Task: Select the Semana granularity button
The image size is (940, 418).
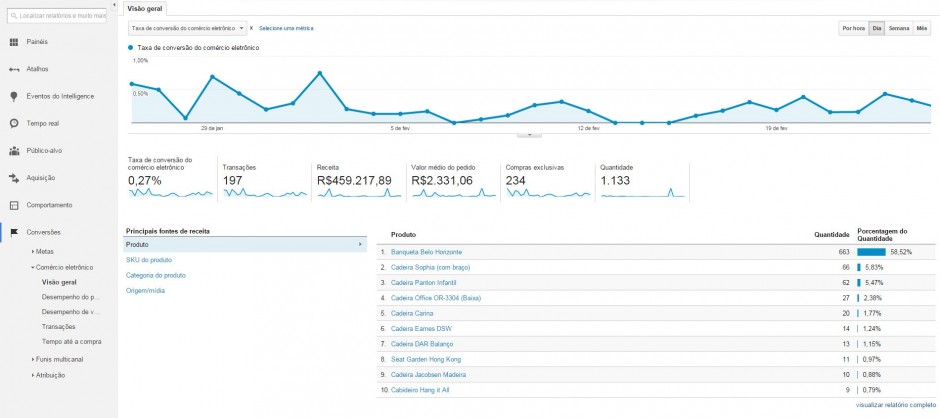Action: click(x=899, y=29)
